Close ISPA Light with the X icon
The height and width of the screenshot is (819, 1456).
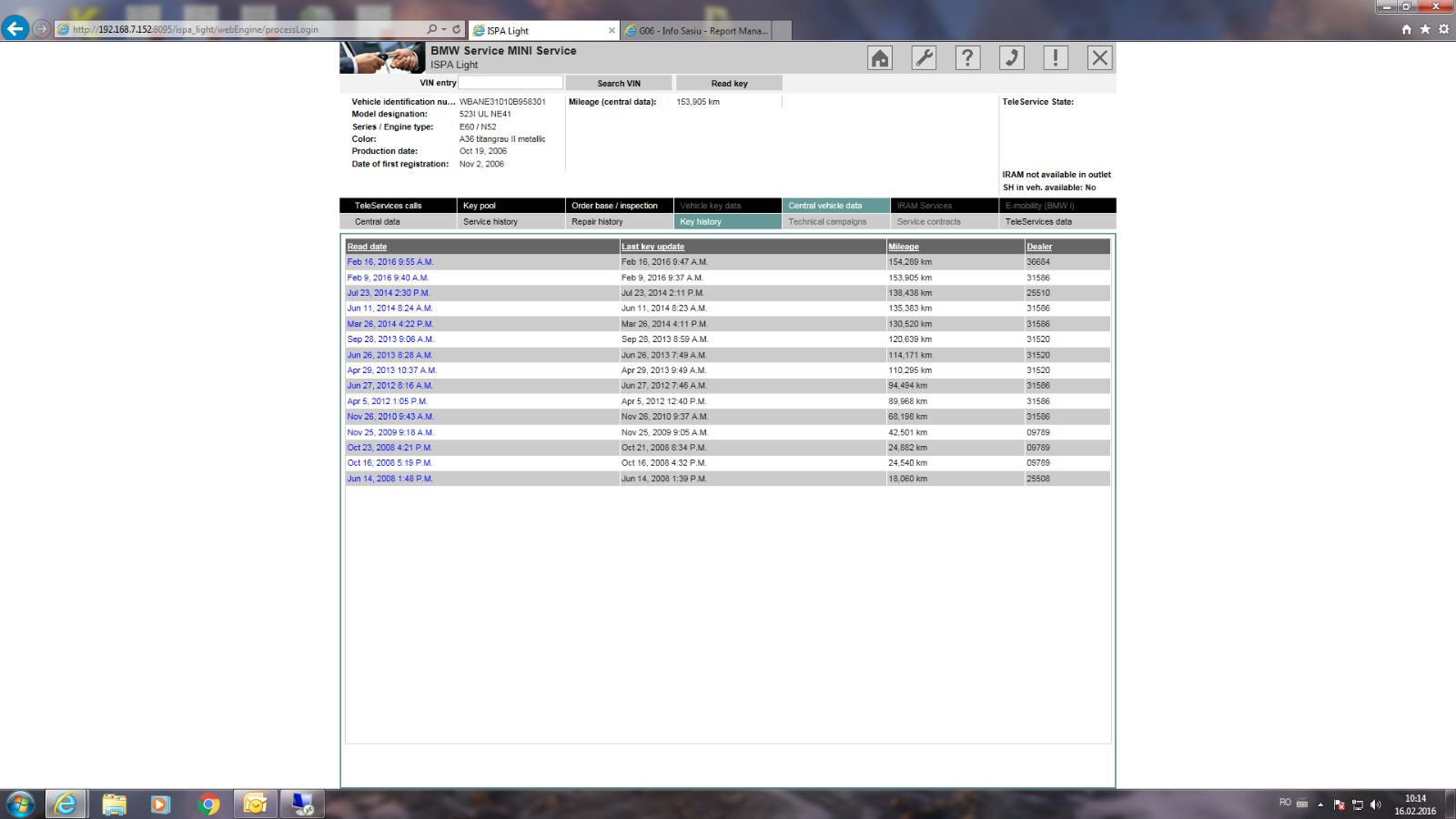pos(1099,58)
